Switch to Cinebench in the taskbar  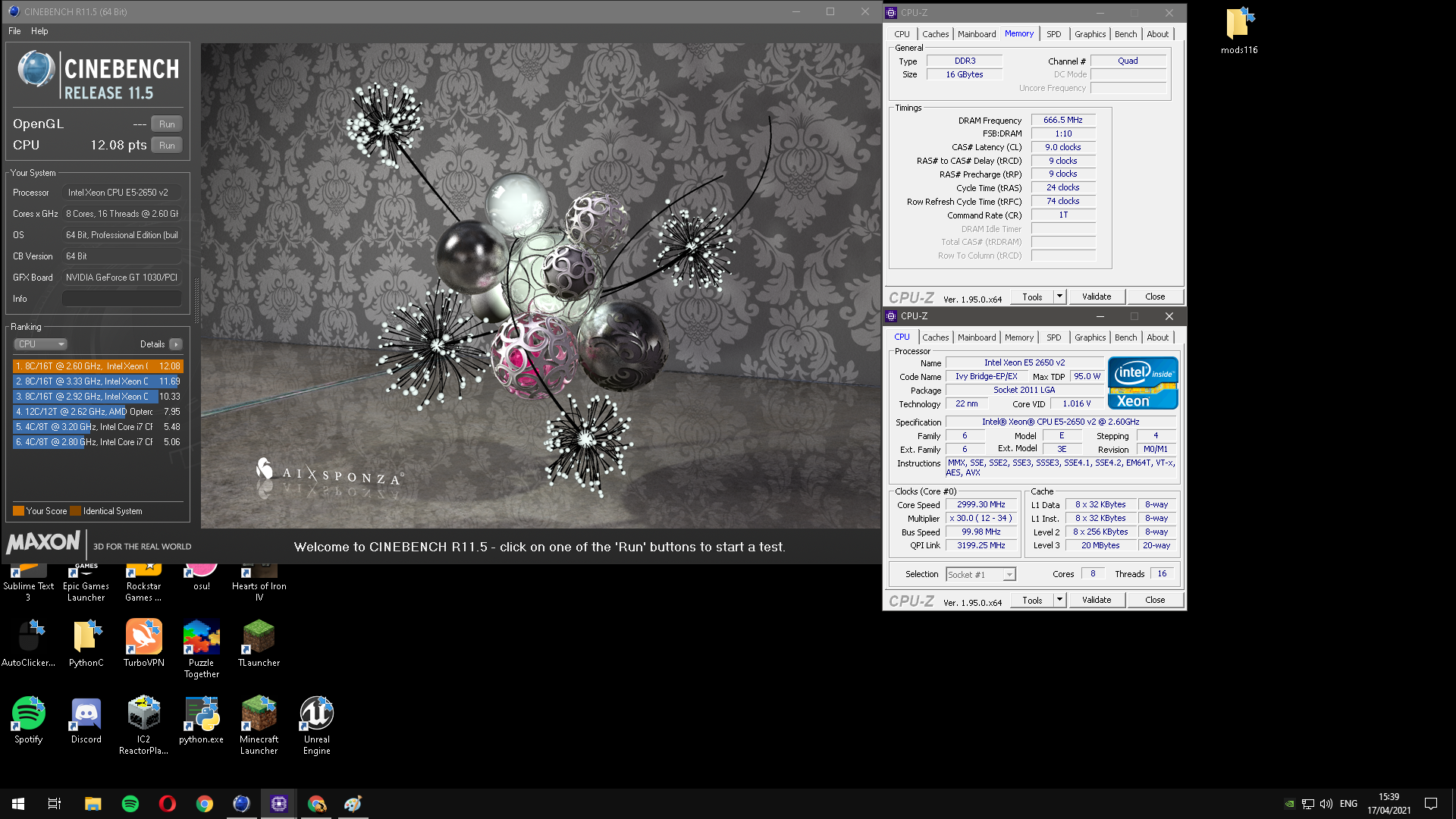(241, 804)
